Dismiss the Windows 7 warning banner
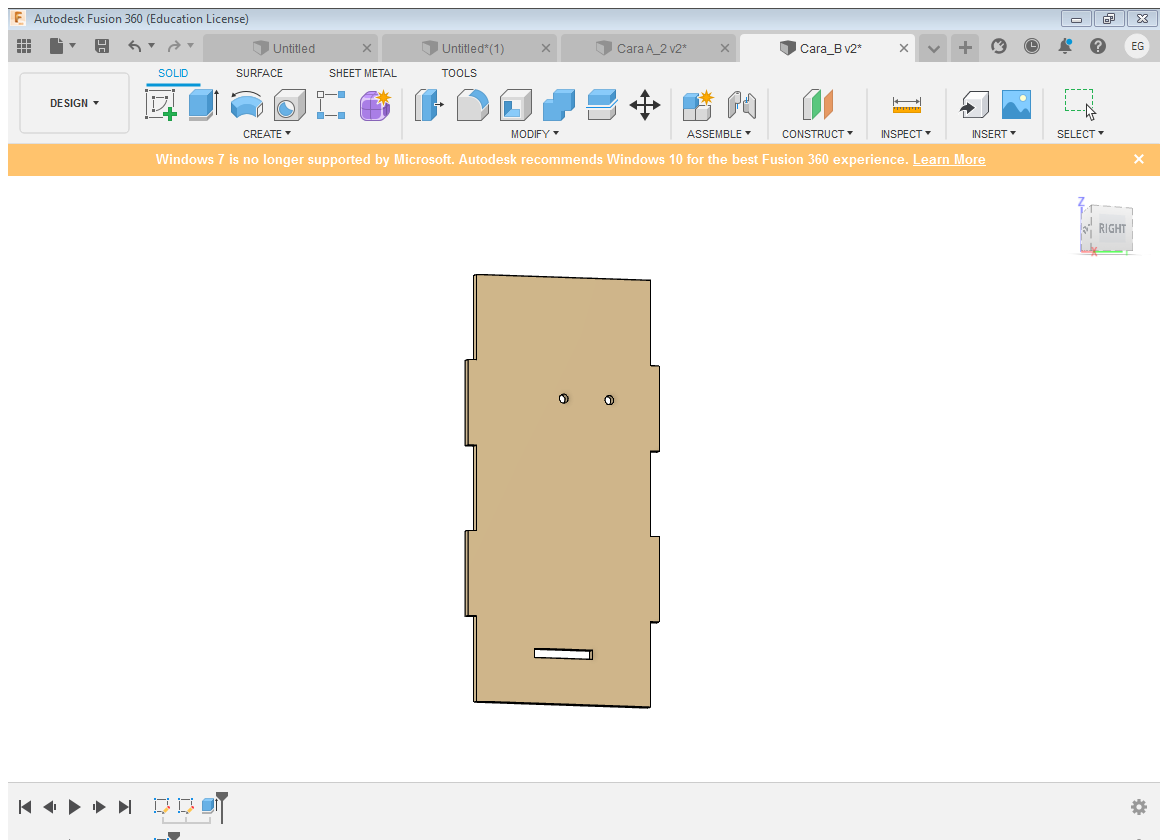The width and height of the screenshot is (1168, 840). 1139,159
